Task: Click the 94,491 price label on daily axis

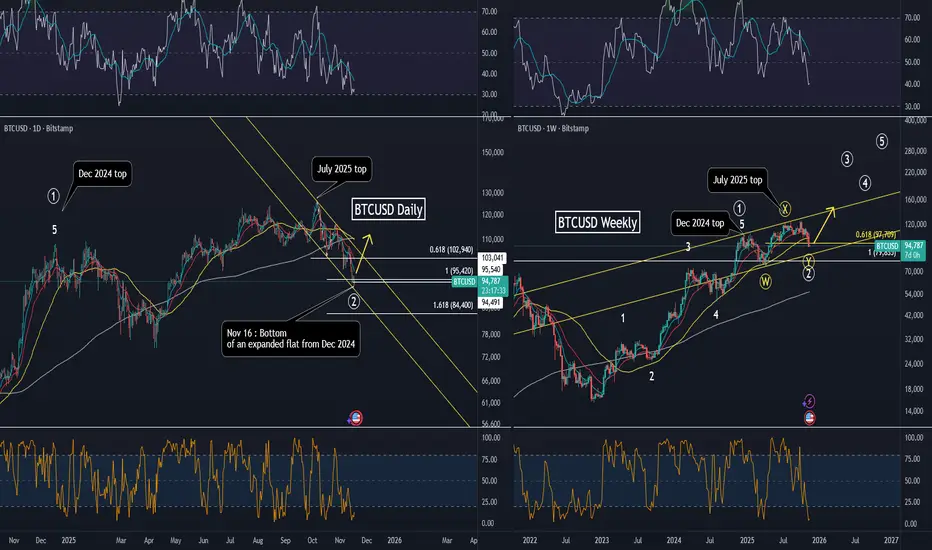Action: (492, 302)
